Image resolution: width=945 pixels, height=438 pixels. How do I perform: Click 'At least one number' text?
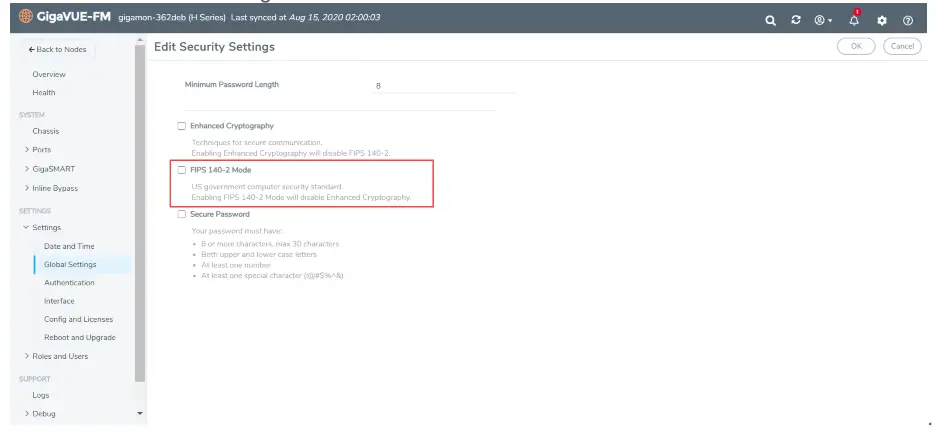pos(236,265)
